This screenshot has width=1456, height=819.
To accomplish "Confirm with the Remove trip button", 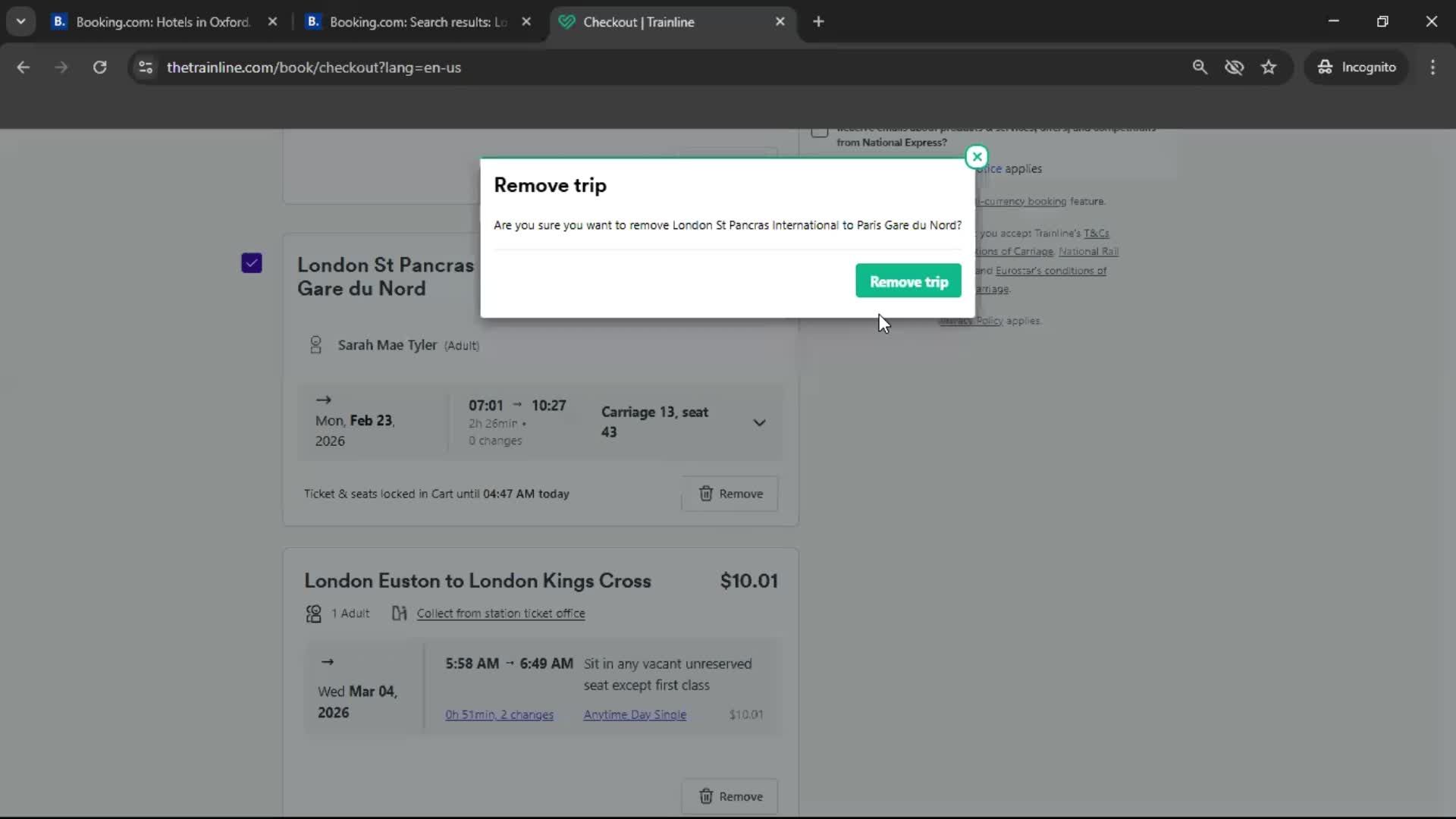I will (908, 281).
